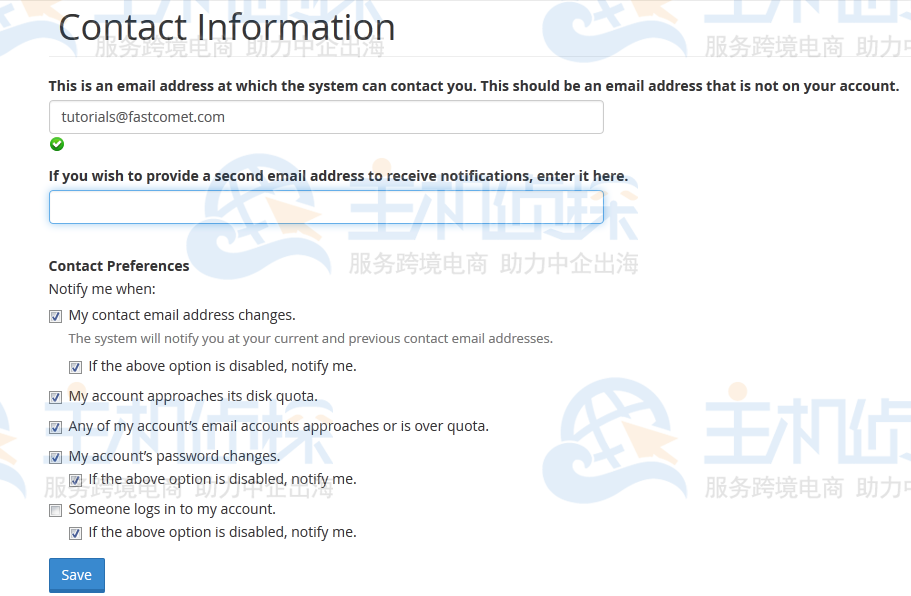
Task: Click the 'Notify me when:' label
Action: tap(102, 289)
